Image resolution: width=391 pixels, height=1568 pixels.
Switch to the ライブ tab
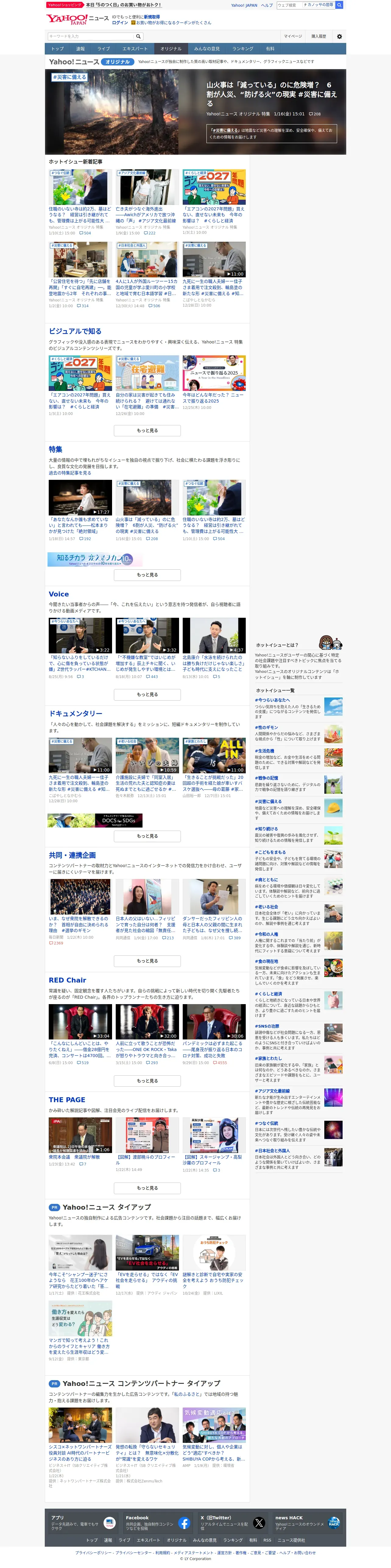tap(104, 49)
